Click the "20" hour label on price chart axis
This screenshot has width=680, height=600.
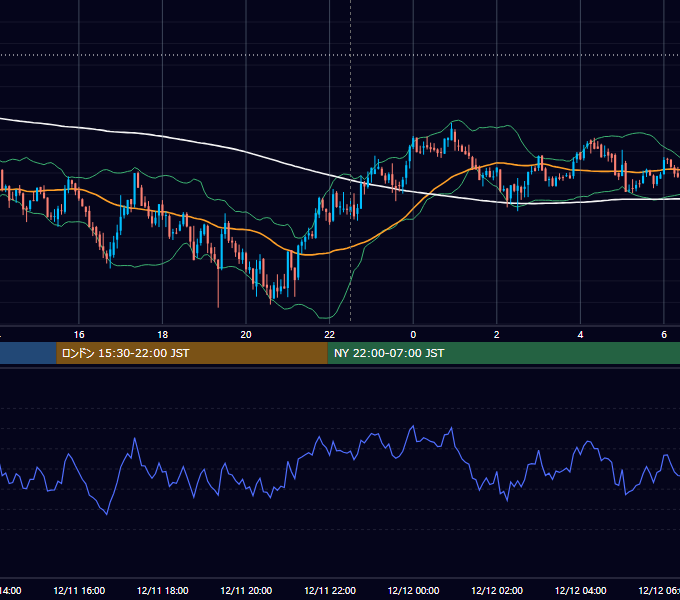click(246, 335)
